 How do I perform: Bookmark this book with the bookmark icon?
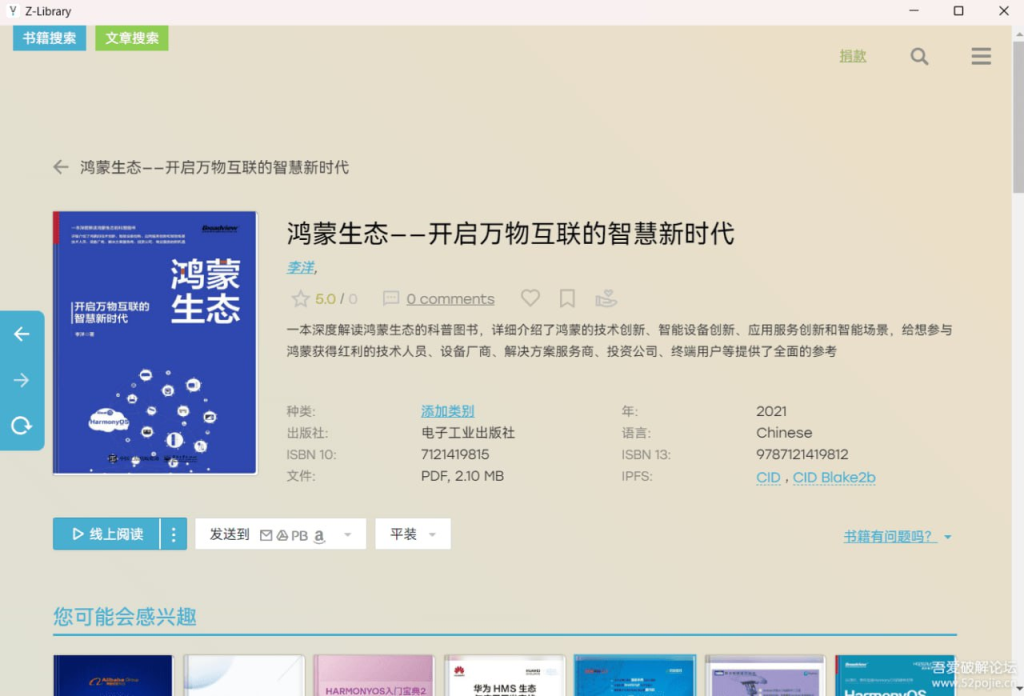click(567, 298)
